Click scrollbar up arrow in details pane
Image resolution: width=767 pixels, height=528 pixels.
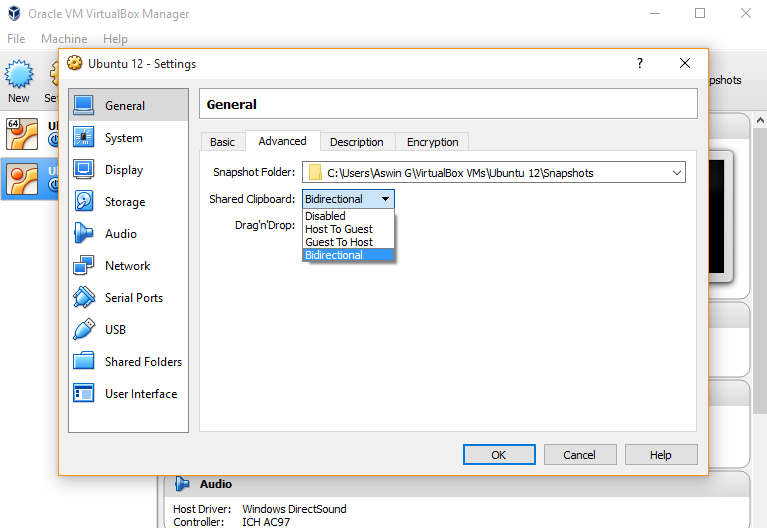click(x=760, y=120)
